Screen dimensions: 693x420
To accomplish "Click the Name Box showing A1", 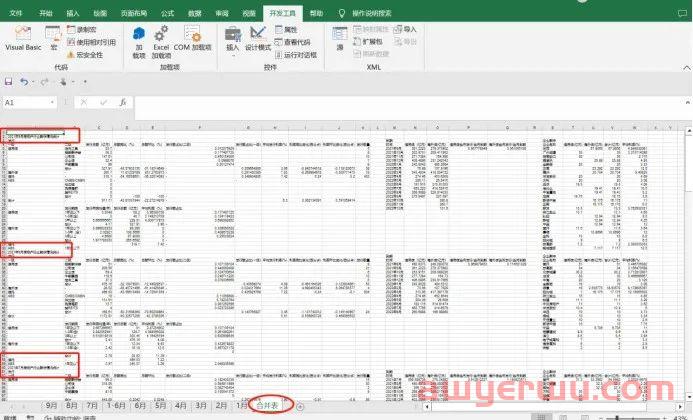I will tap(26, 103).
